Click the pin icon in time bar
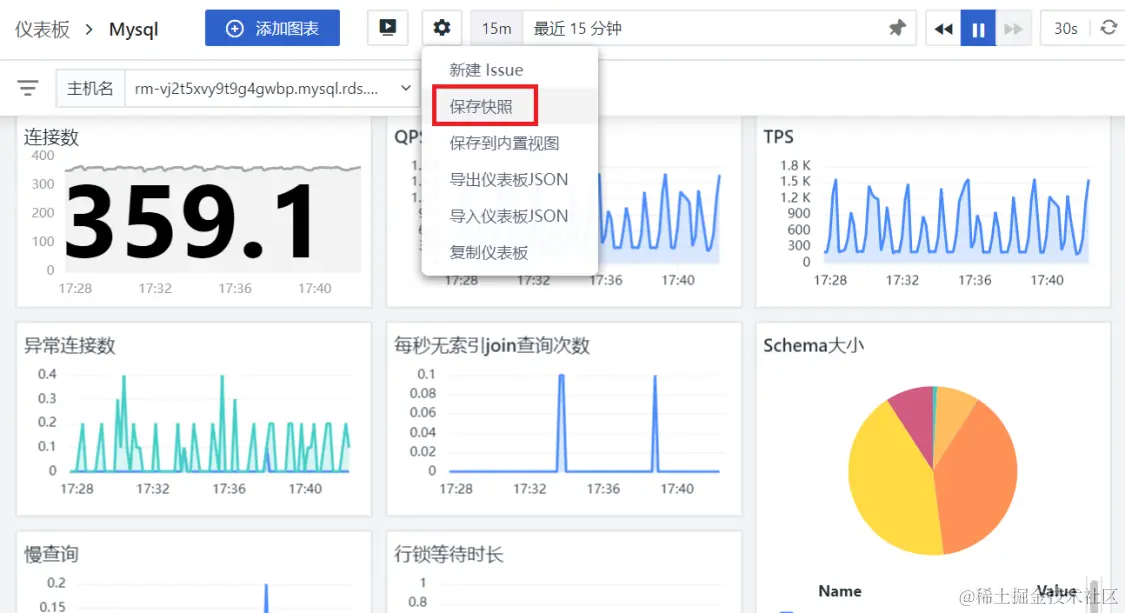 897,28
